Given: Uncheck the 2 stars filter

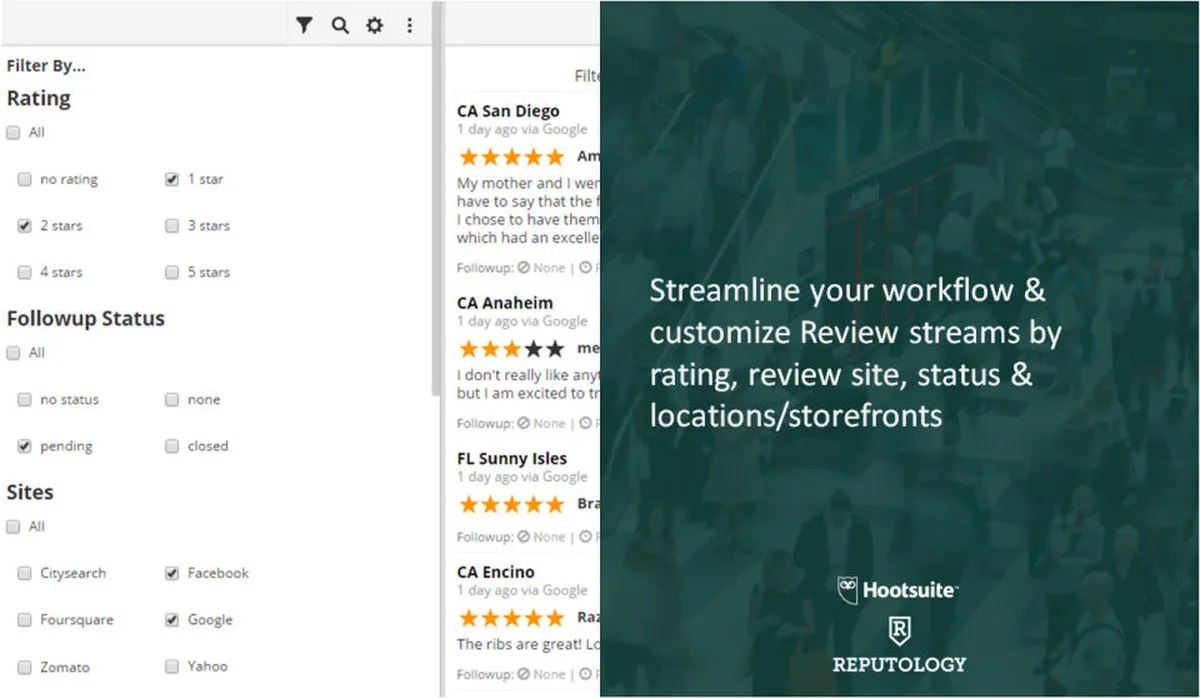Looking at the screenshot, I should (24, 226).
